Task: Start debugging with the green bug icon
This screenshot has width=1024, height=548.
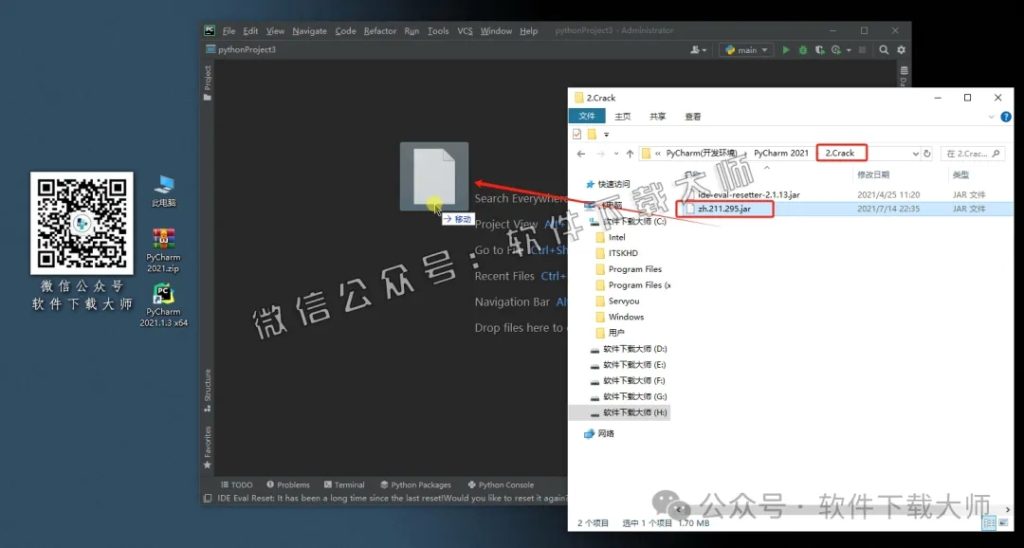Action: [x=803, y=50]
